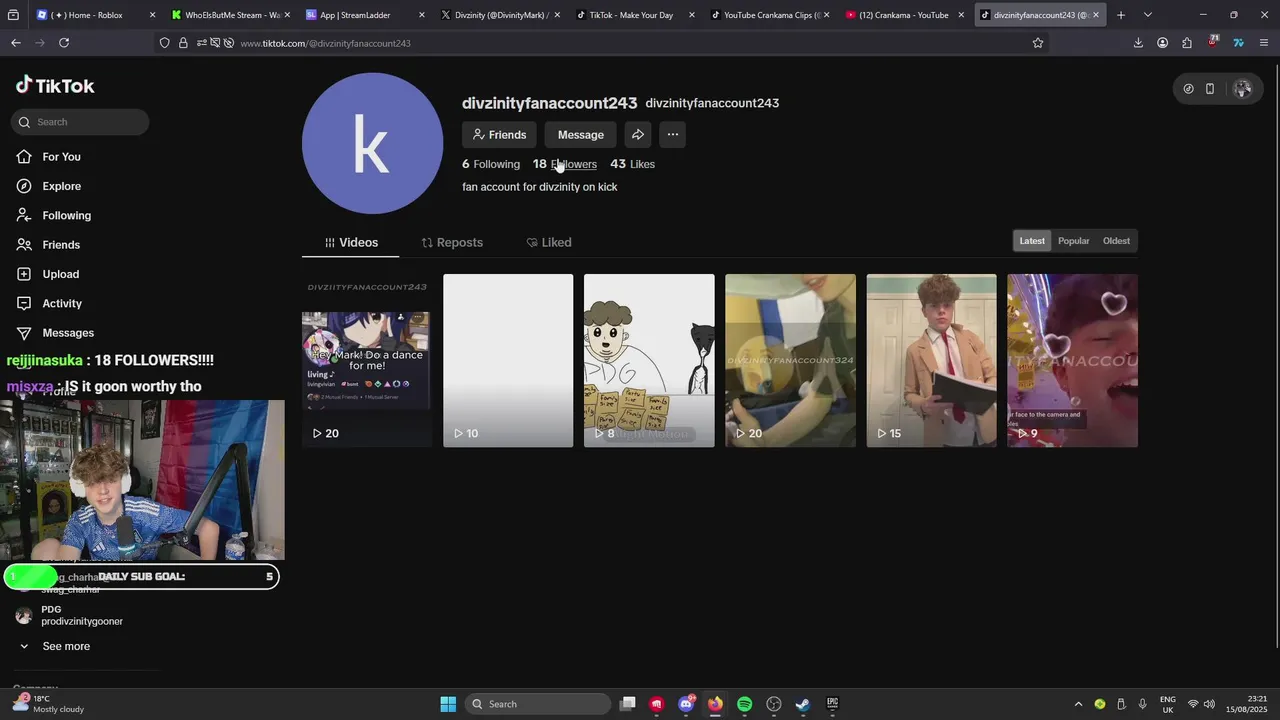This screenshot has height=720, width=1280.
Task: Switch to the Reposts tab
Action: point(452,243)
